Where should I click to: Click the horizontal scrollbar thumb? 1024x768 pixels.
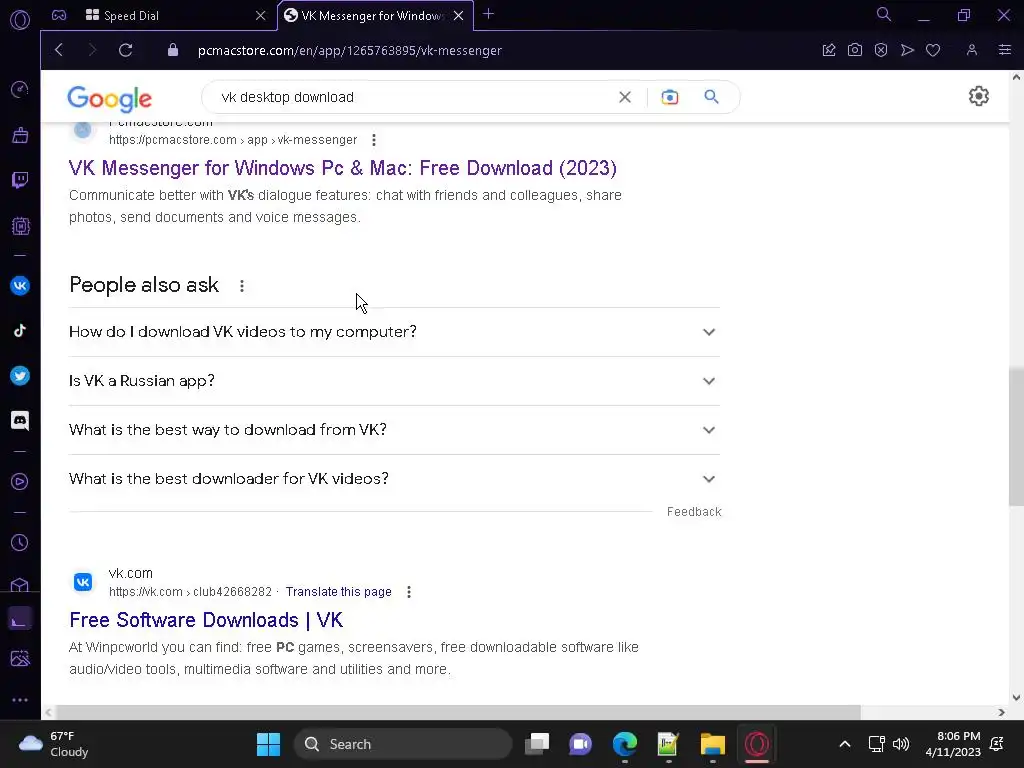pos(457,712)
